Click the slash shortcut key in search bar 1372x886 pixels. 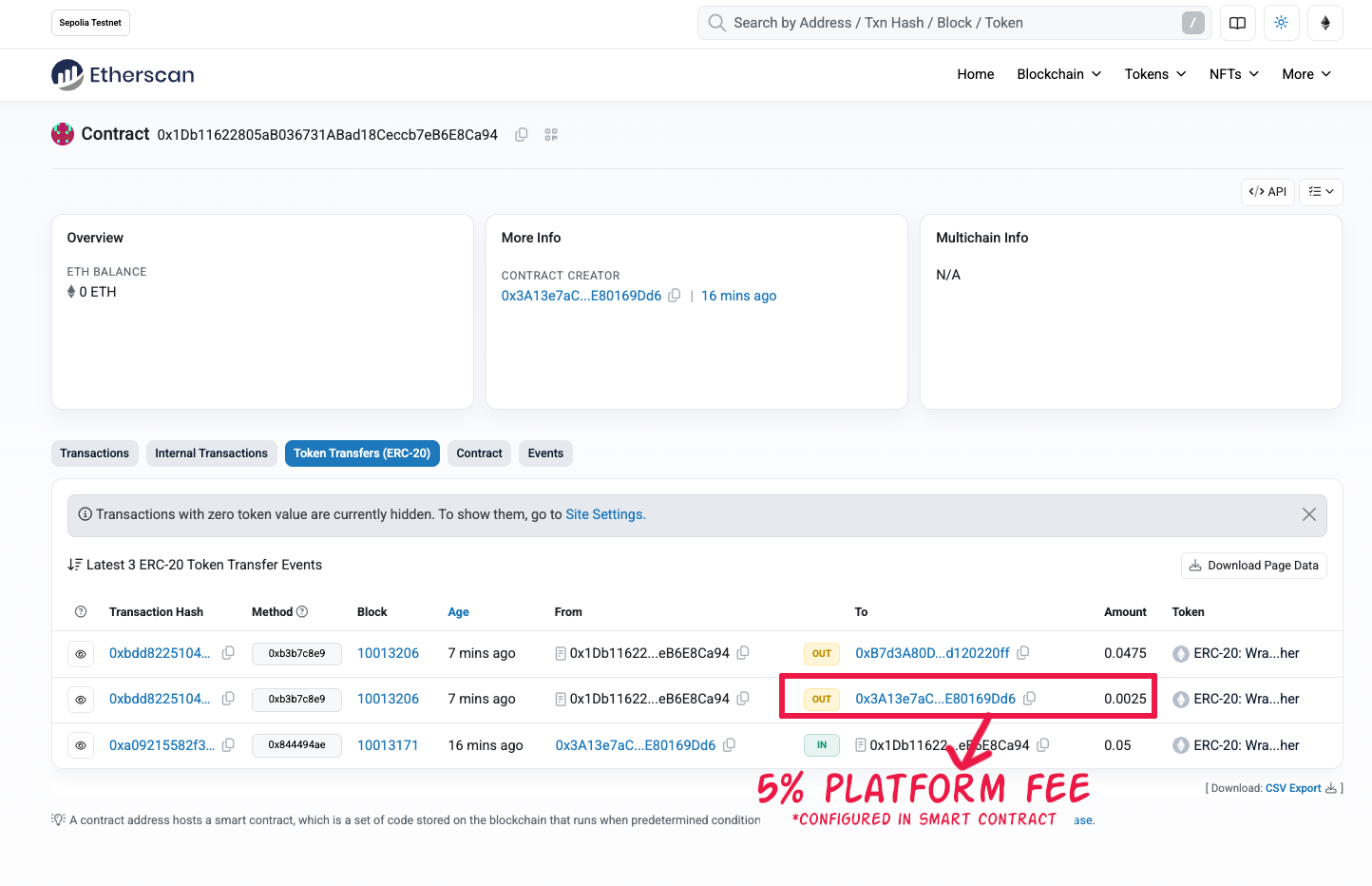(1193, 23)
